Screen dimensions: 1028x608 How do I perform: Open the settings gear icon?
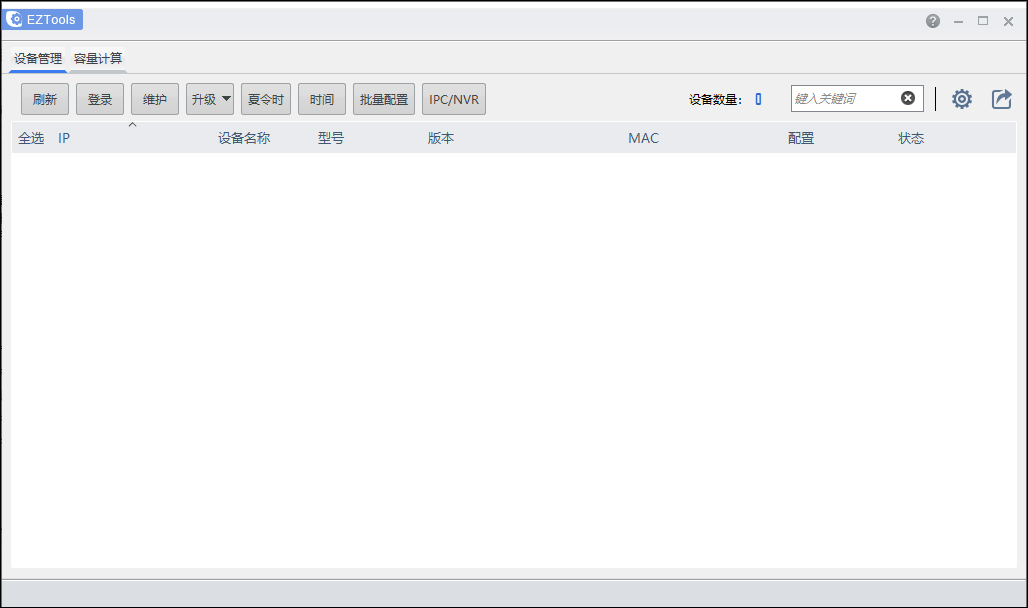click(x=961, y=99)
